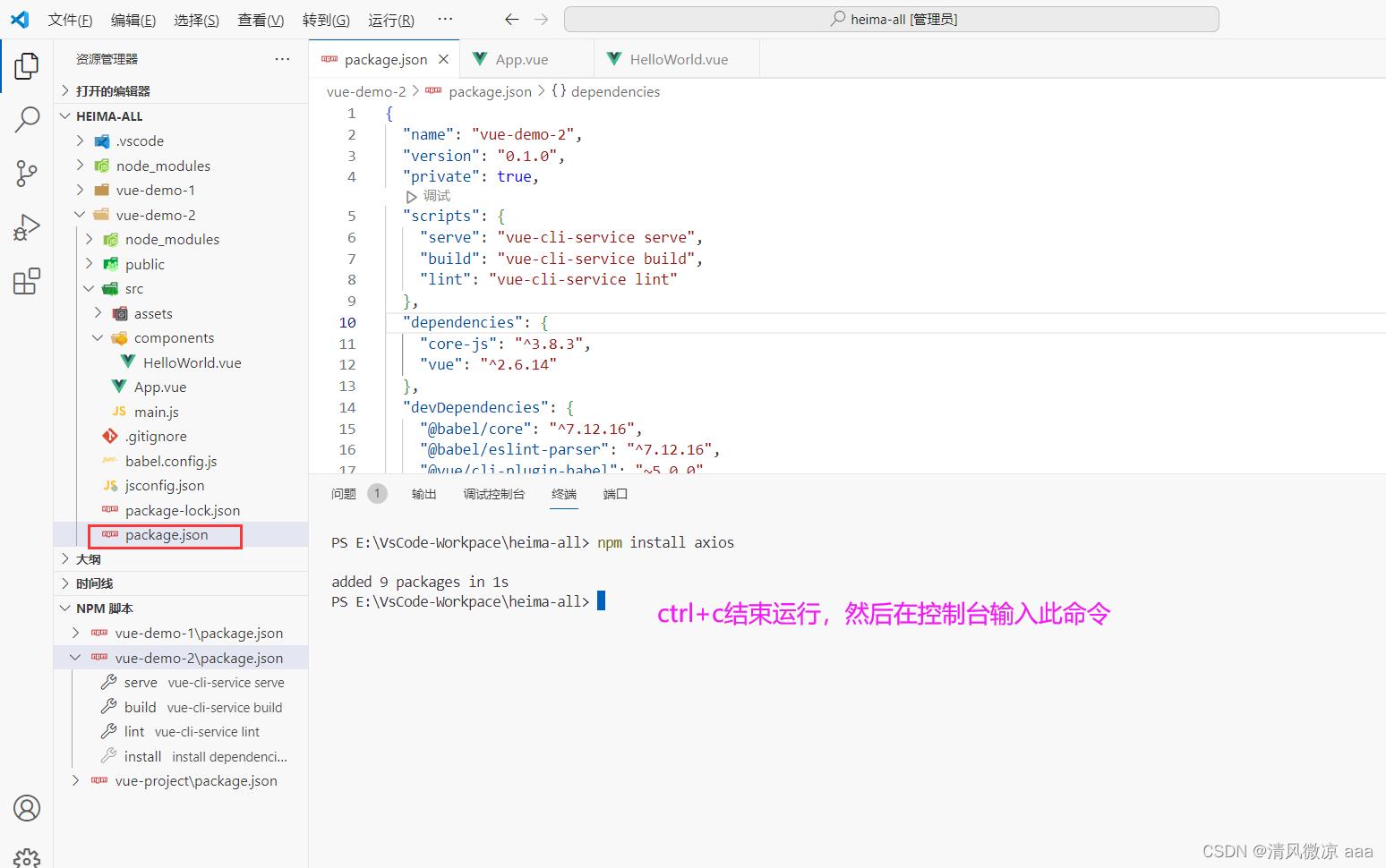This screenshot has width=1386, height=868.
Task: Collapse the src folder
Action: [89, 288]
